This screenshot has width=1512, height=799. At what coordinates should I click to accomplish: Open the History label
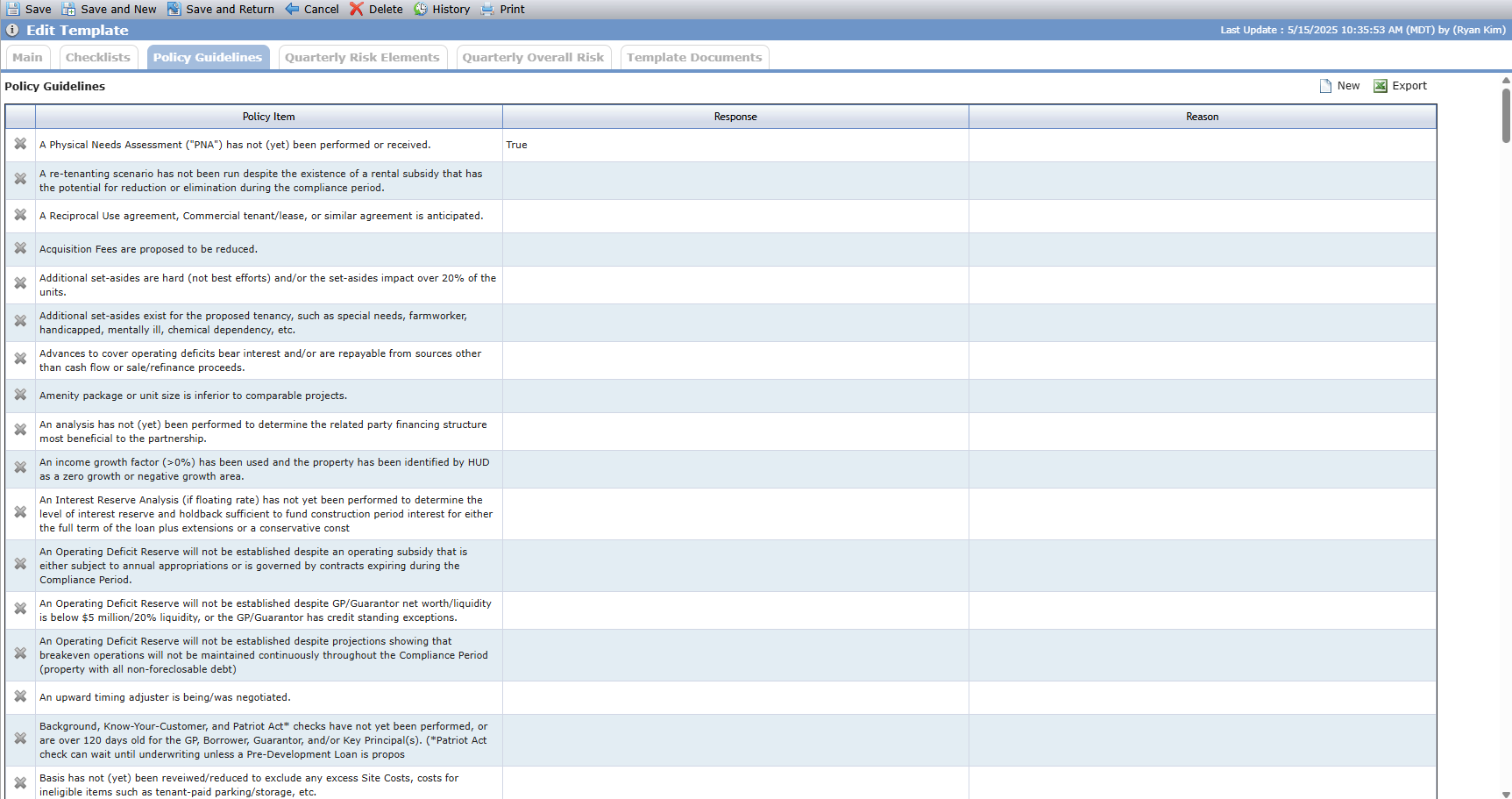click(451, 9)
